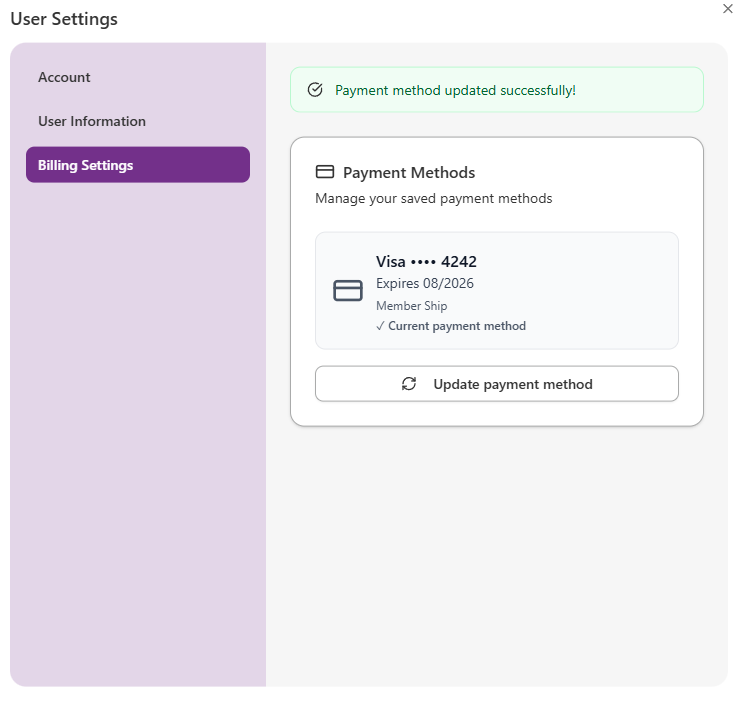Click the Manage your saved payment methods text
Screen dimensions: 741x701
[433, 198]
